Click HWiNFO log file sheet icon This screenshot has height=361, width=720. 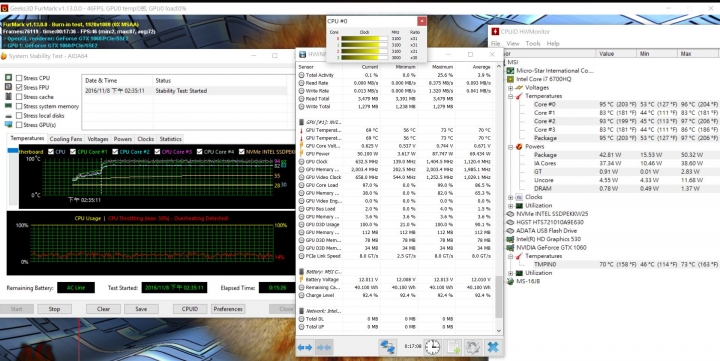(x=453, y=347)
